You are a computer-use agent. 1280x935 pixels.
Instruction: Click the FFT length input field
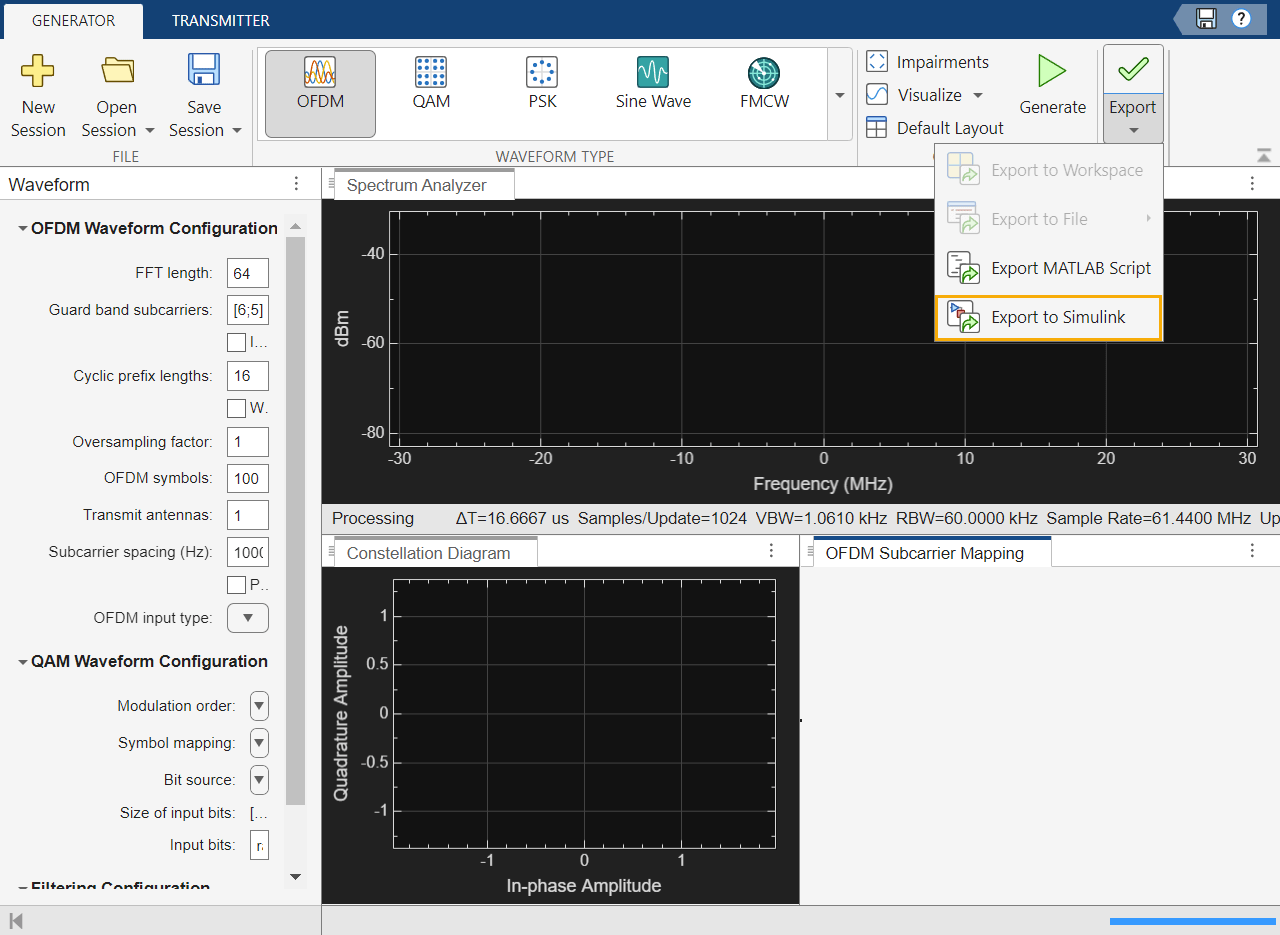pyautogui.click(x=247, y=273)
